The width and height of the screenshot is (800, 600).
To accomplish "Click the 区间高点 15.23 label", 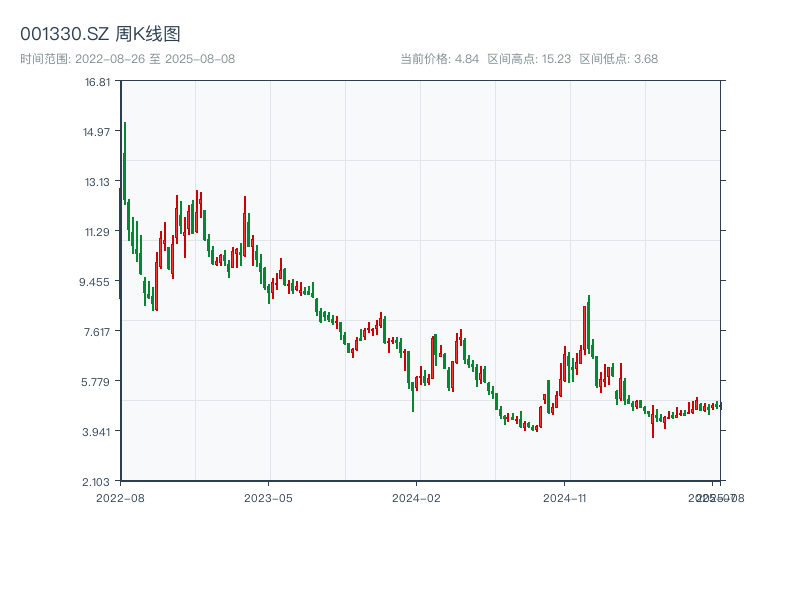I will (529, 59).
